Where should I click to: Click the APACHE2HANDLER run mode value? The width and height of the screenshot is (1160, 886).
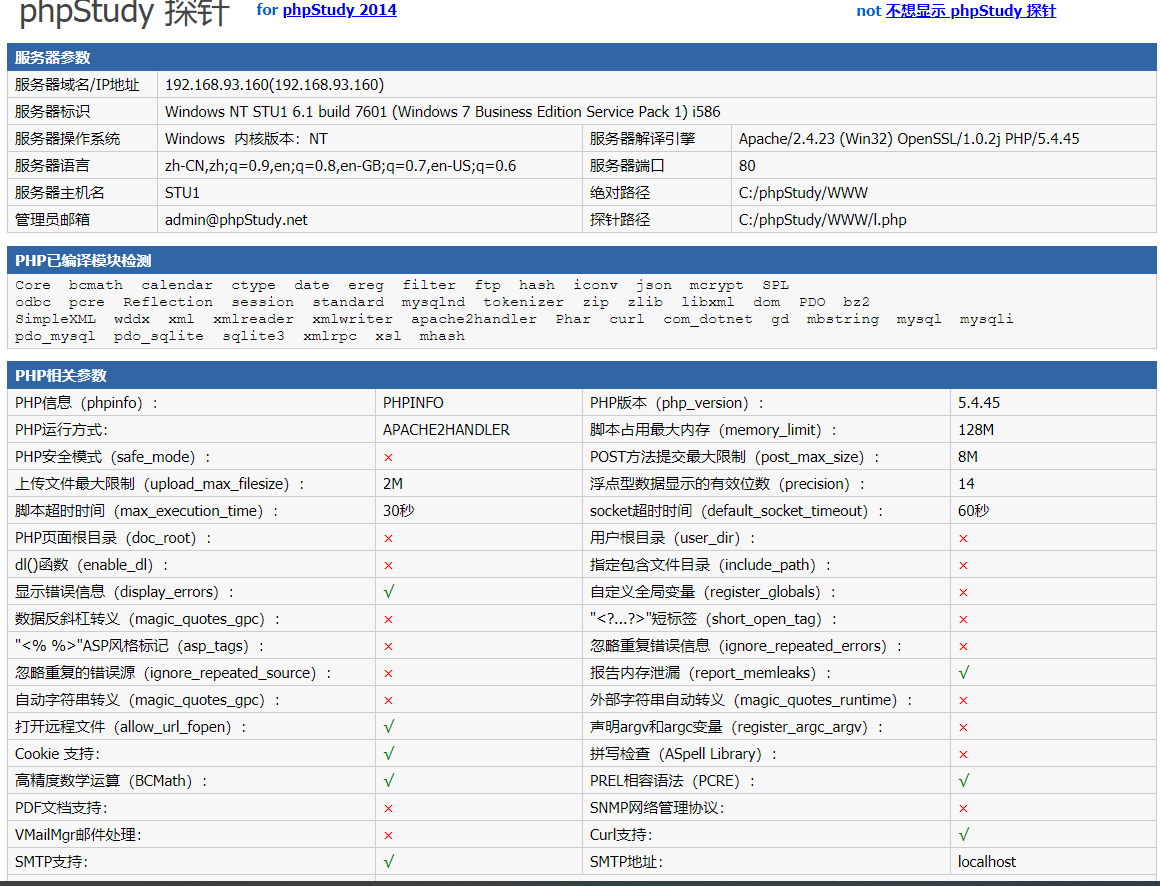coord(446,430)
